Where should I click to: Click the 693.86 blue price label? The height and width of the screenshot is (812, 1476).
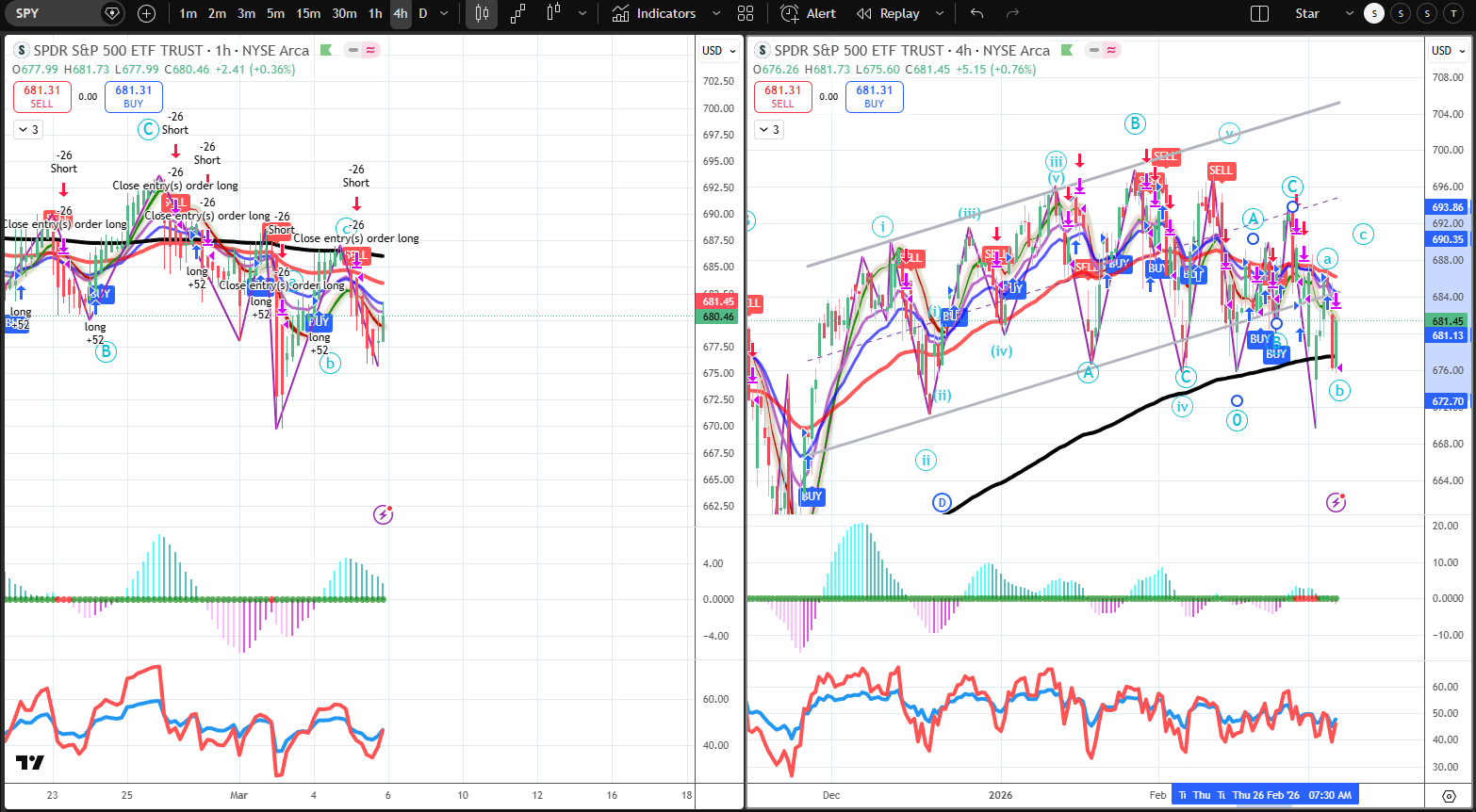[1447, 207]
